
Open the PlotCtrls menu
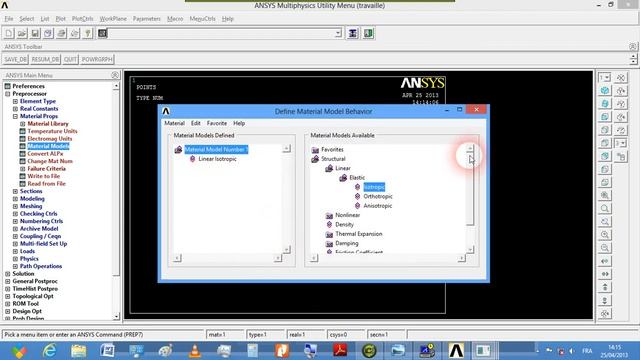click(82, 19)
